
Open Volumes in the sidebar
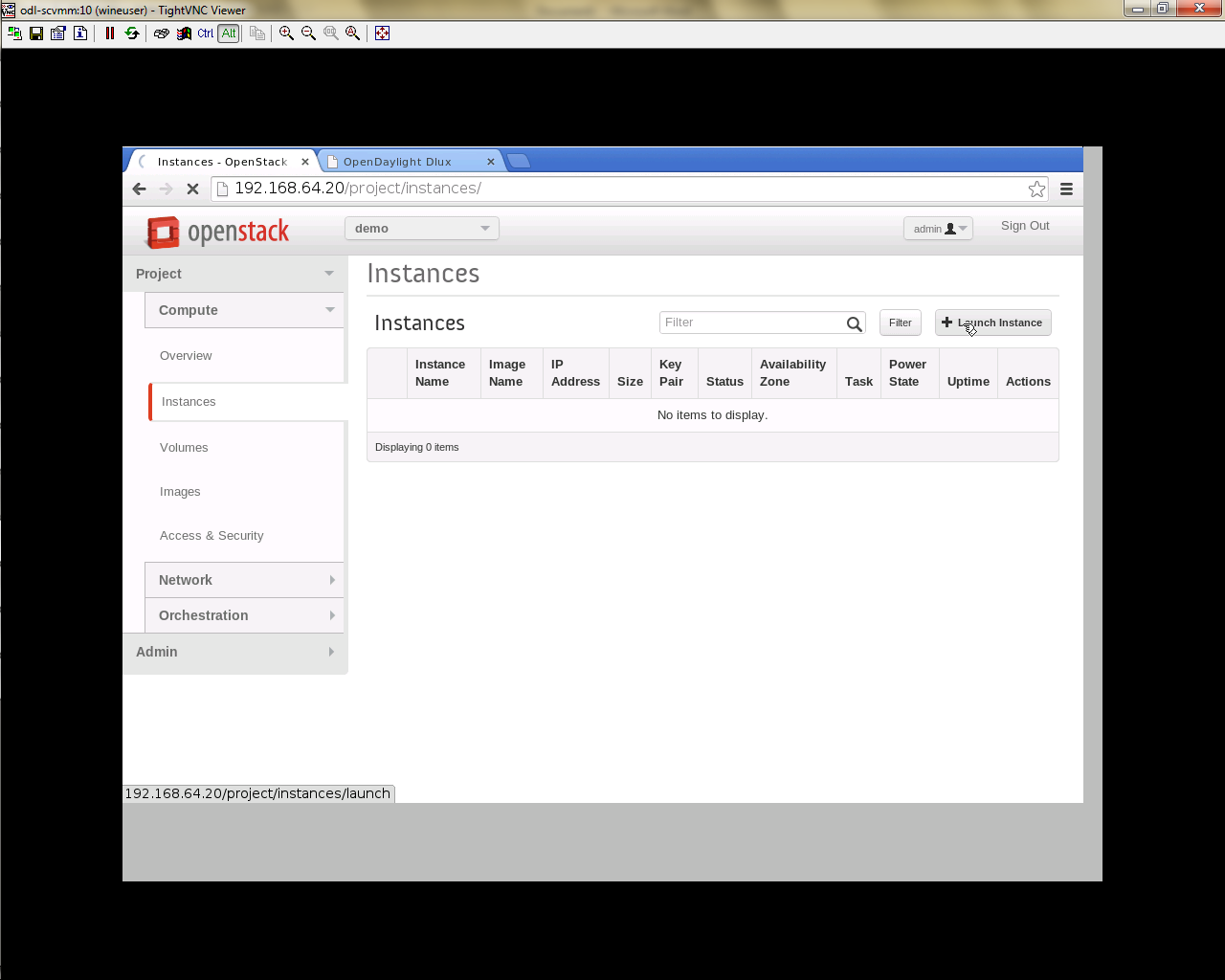184,448
